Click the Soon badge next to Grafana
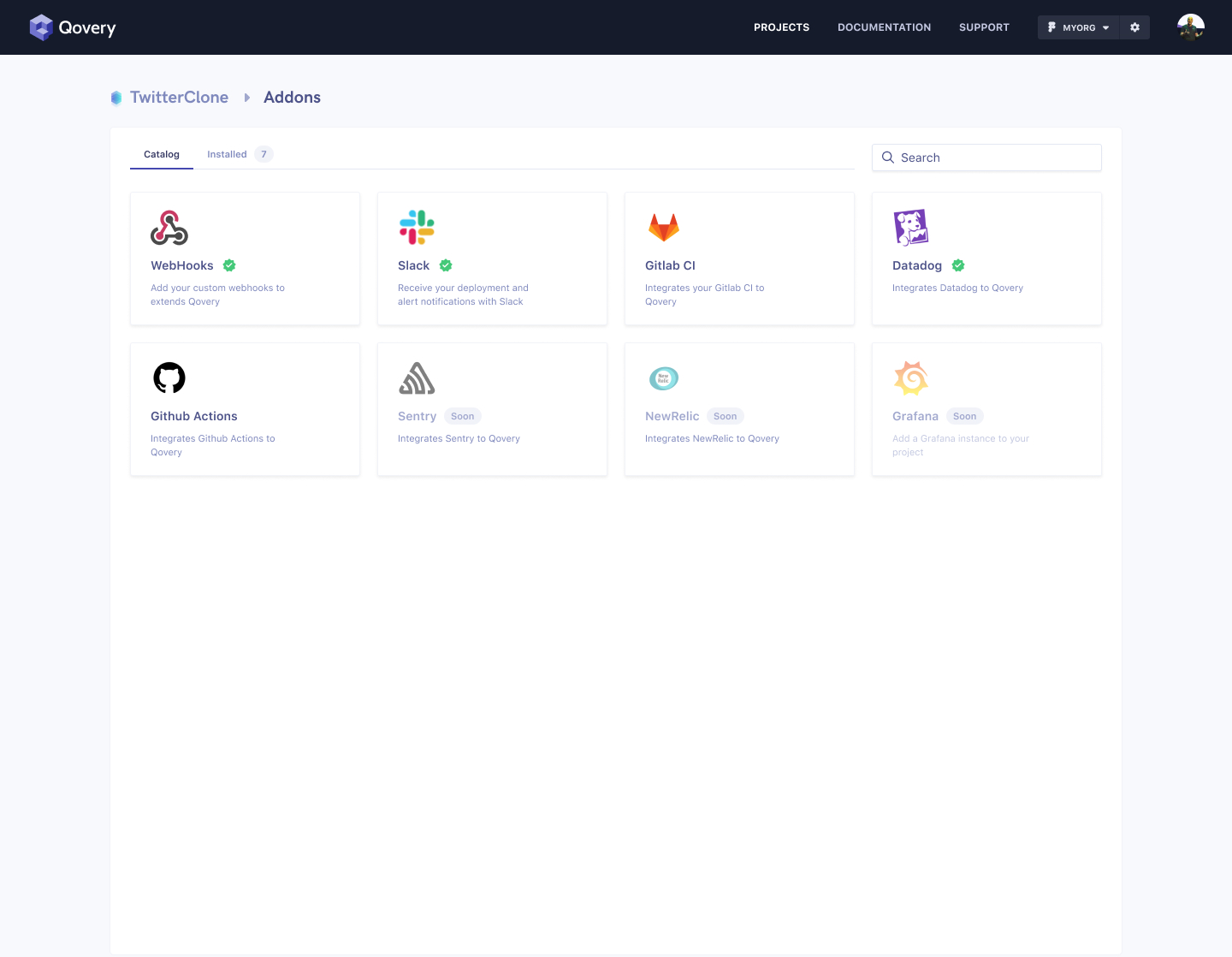Viewport: 1232px width, 957px height. point(965,416)
